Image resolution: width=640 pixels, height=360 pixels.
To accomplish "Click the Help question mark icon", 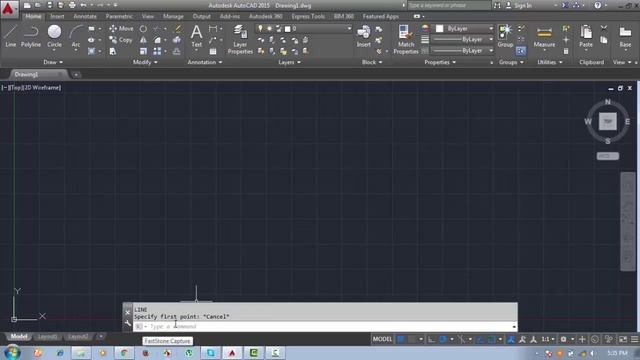I will coord(598,5).
